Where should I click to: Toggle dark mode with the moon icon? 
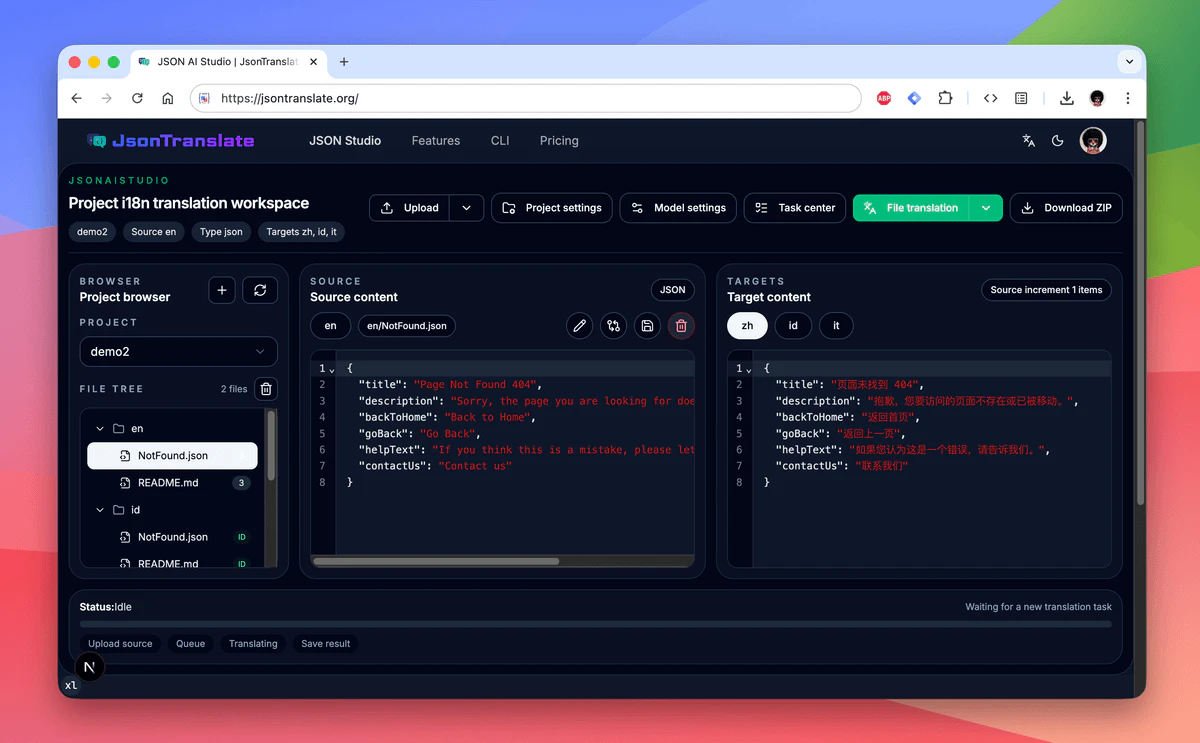click(1058, 141)
